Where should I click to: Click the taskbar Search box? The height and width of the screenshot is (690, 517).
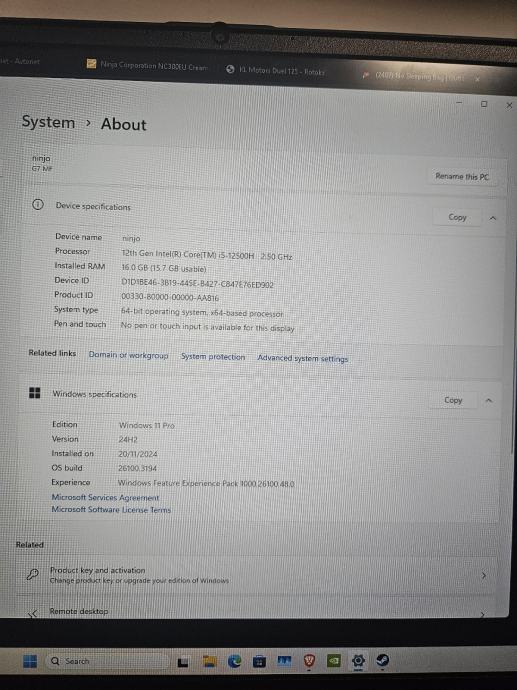(107, 661)
